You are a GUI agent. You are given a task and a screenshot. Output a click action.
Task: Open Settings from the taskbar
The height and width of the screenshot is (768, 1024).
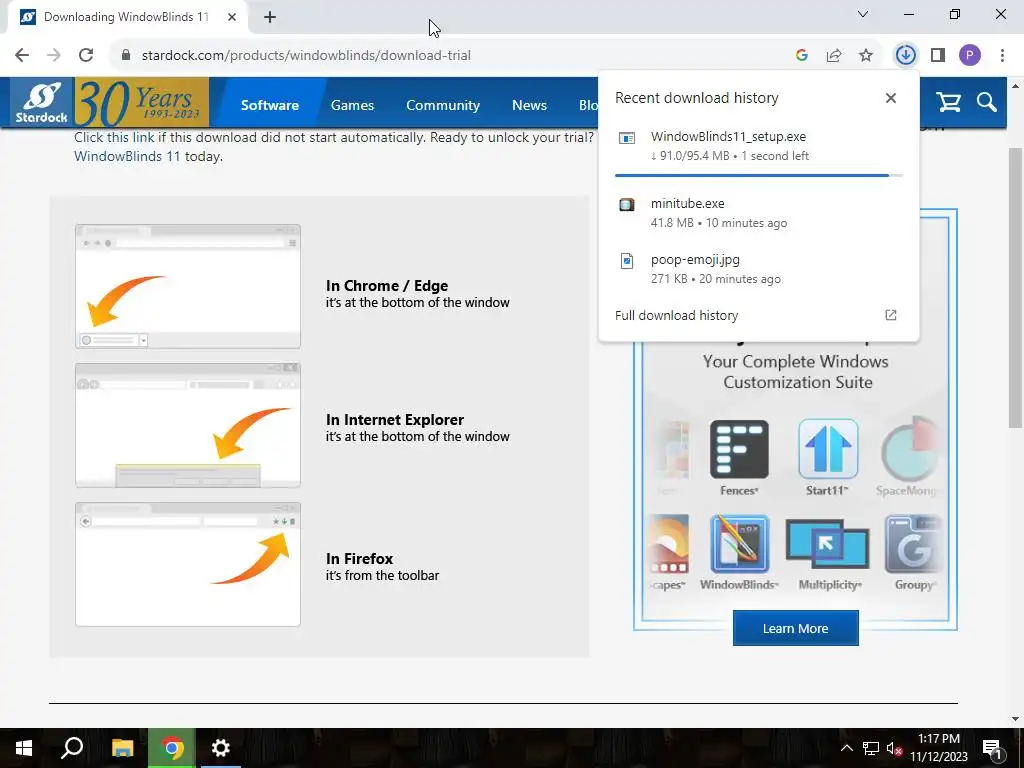(221, 748)
